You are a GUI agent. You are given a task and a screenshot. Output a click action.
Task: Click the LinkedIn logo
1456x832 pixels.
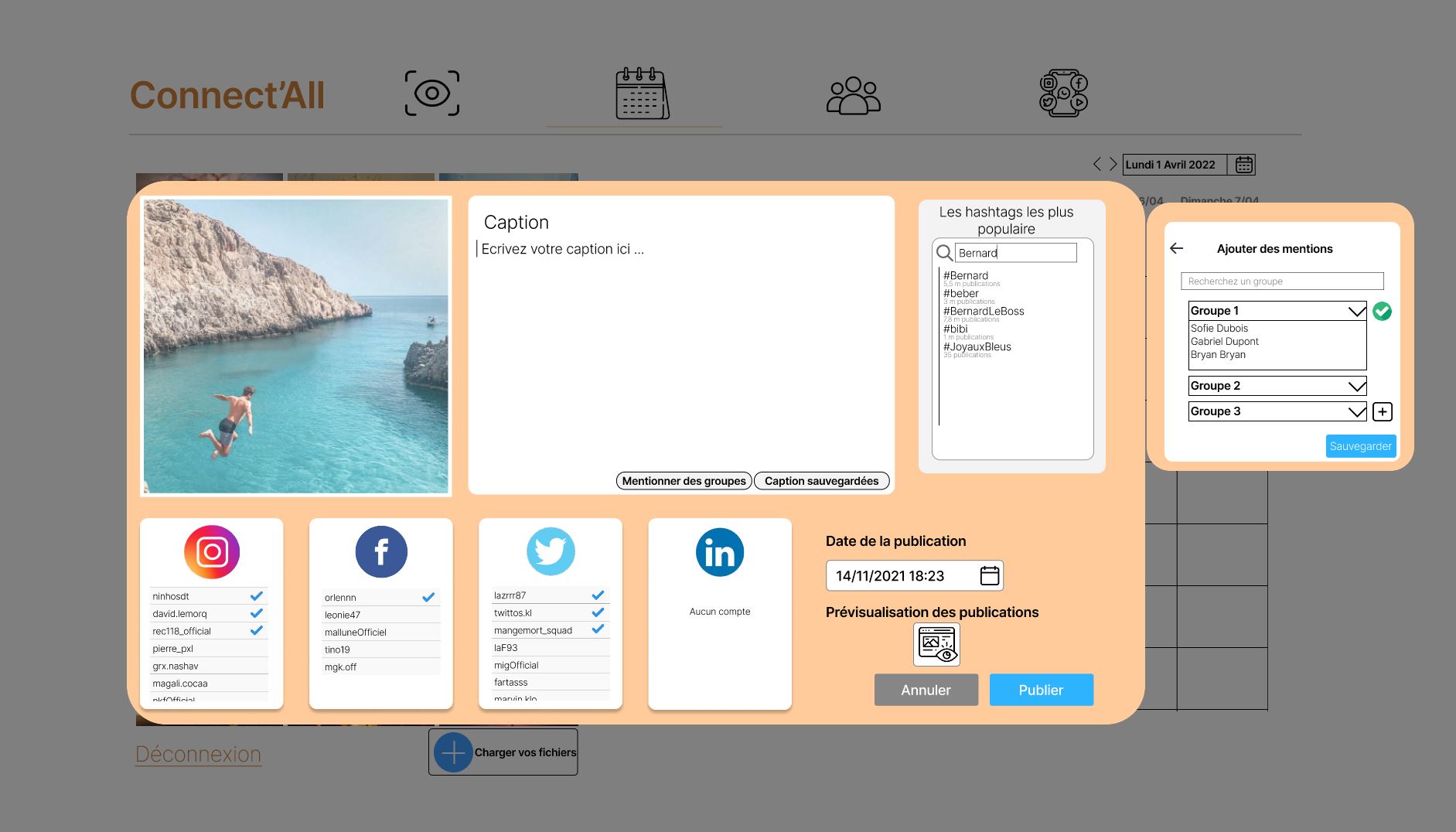[x=720, y=552]
